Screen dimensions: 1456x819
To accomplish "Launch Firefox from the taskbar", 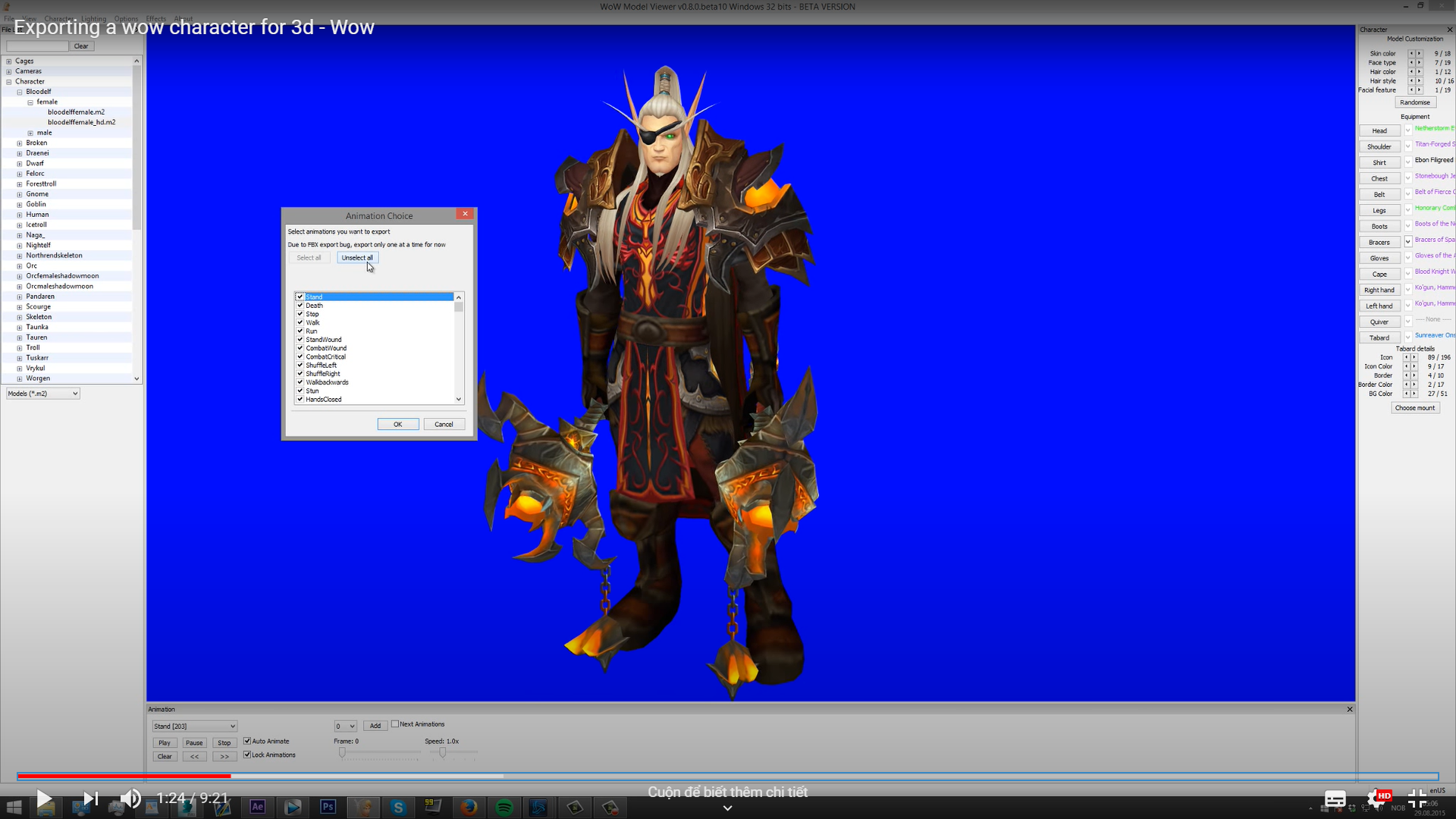I will pos(469,807).
